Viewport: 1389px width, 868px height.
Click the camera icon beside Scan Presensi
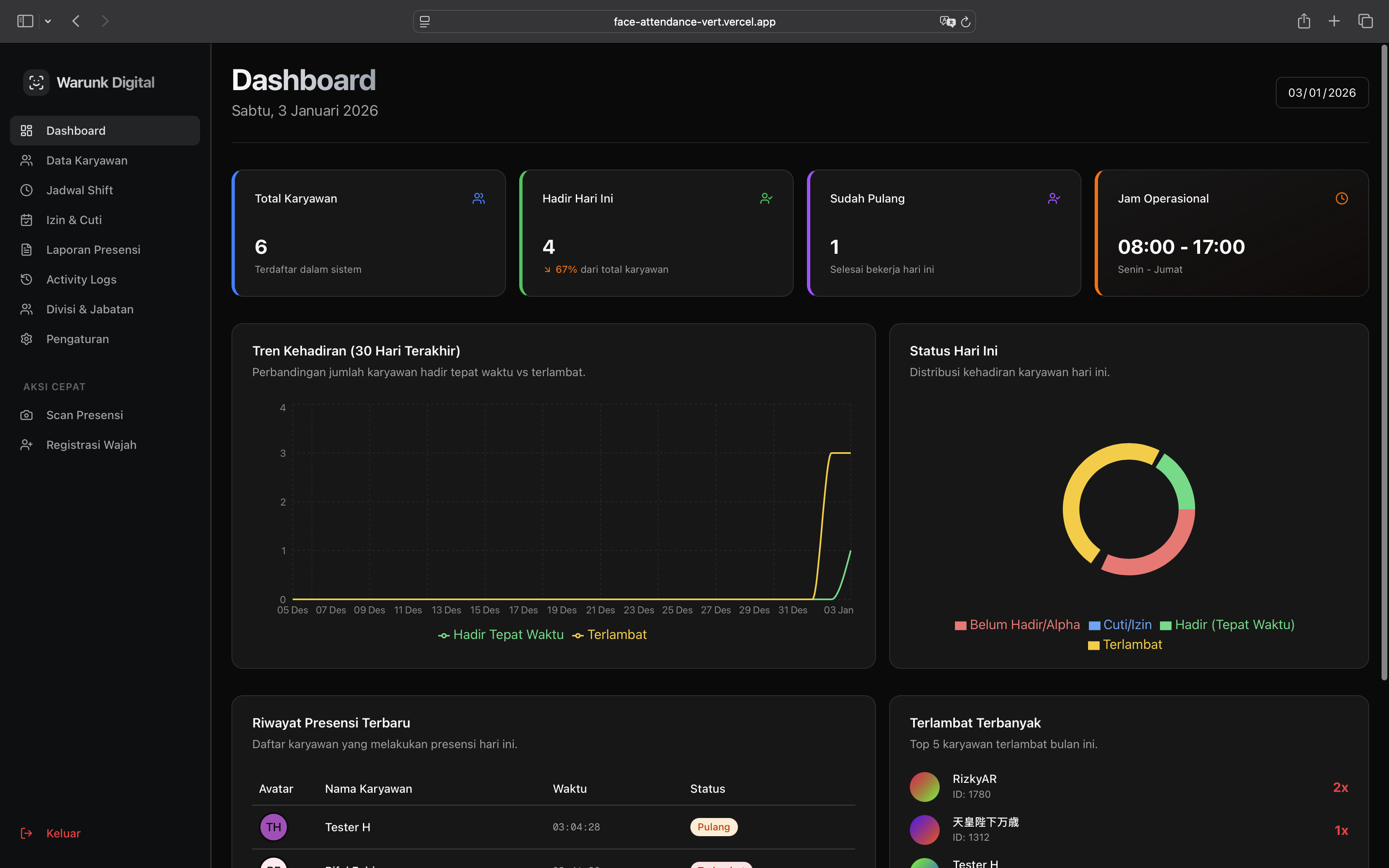pyautogui.click(x=26, y=415)
